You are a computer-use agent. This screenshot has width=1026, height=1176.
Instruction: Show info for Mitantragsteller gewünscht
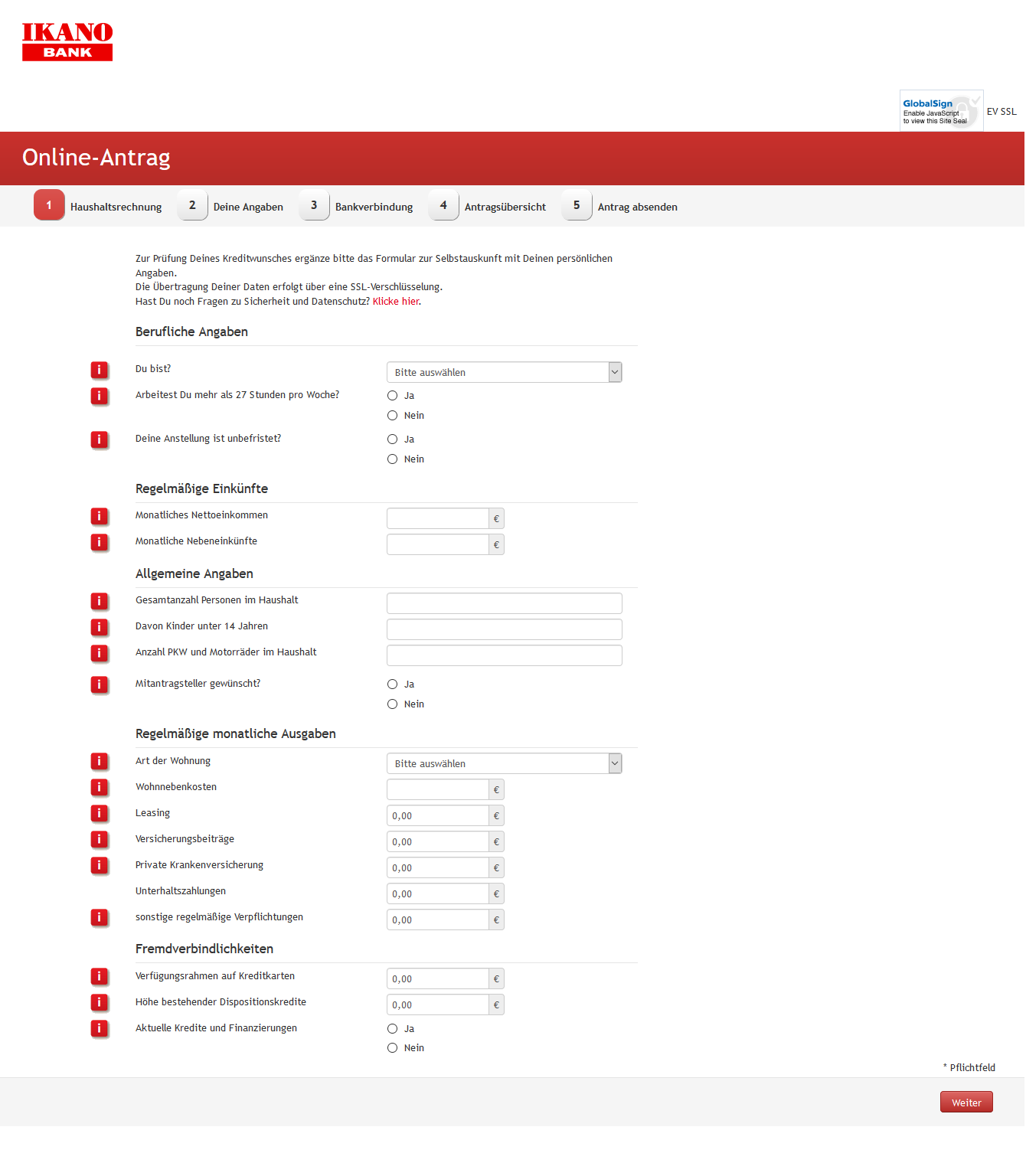[x=100, y=685]
